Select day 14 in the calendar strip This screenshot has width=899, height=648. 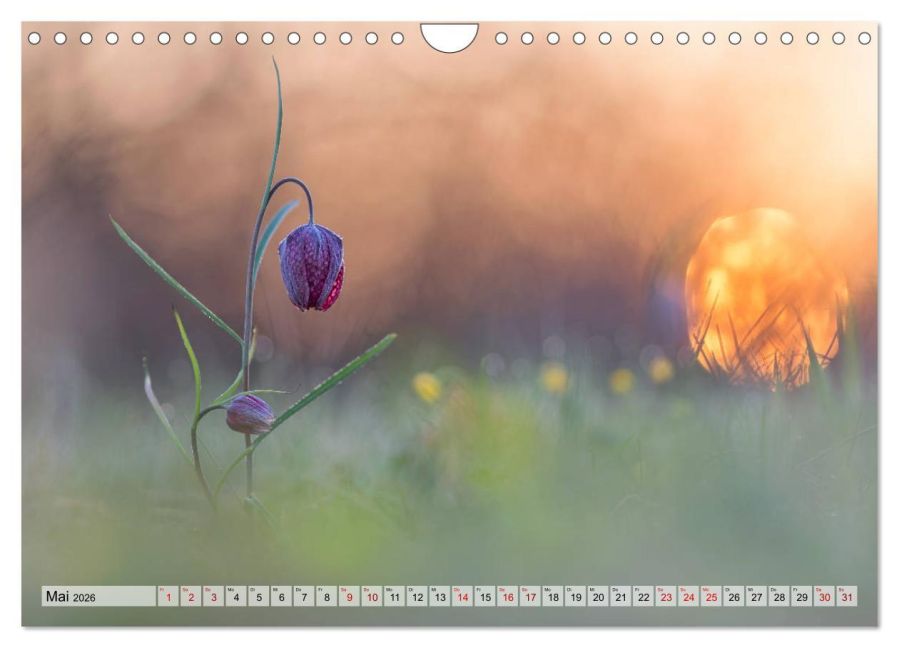[463, 596]
